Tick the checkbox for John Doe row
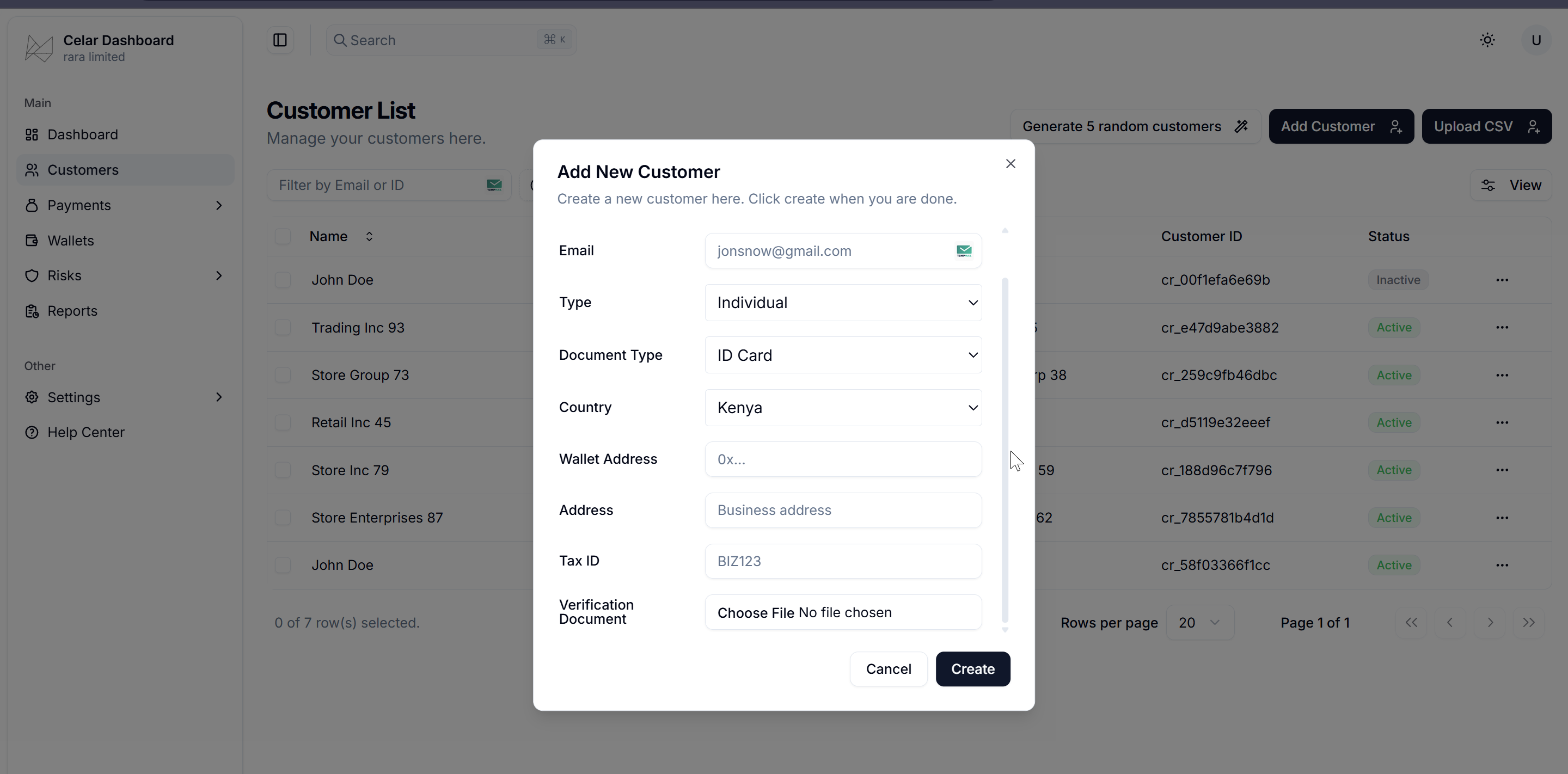 click(x=283, y=280)
